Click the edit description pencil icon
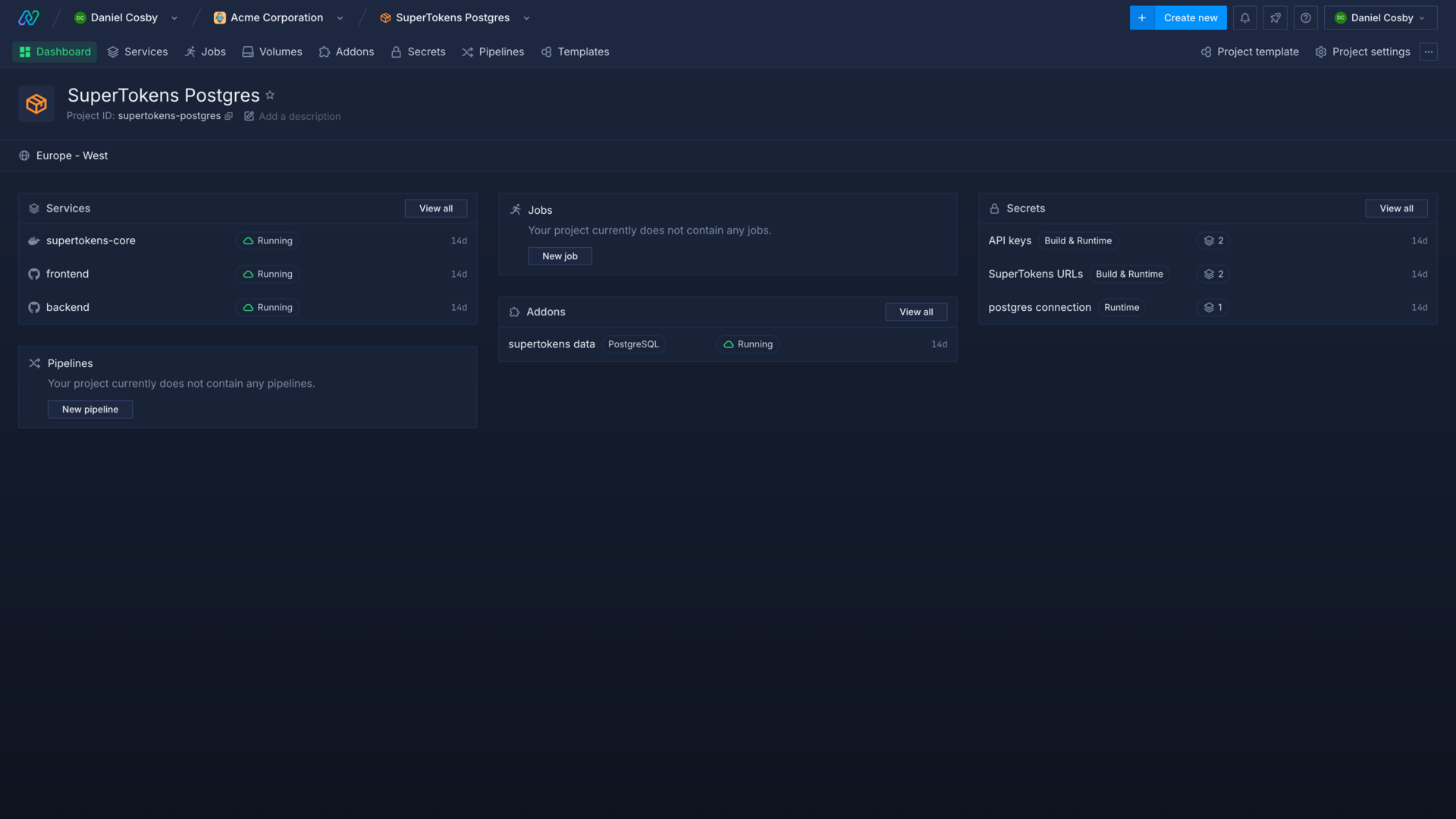1456x819 pixels. (x=249, y=116)
